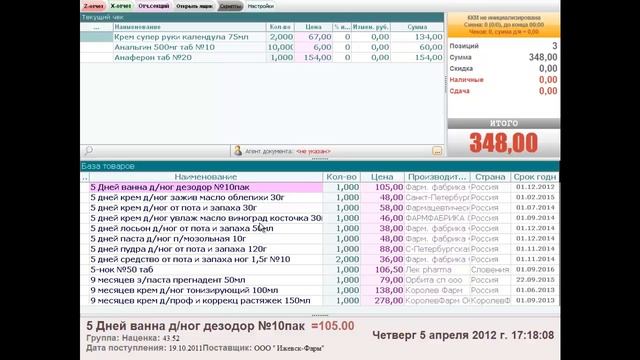The height and width of the screenshot is (360, 640).
Task: Click the agent person icon beside 'Агент документа'
Action: tap(238, 151)
